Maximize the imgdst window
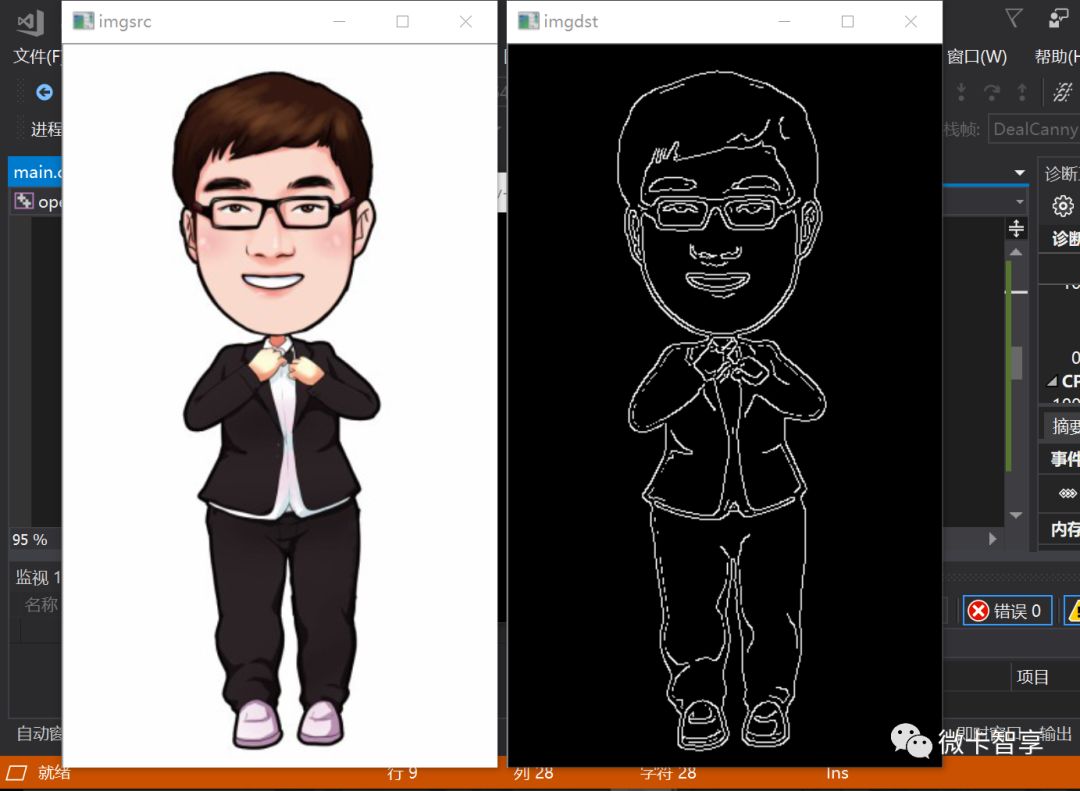This screenshot has height=791, width=1080. 847,20
